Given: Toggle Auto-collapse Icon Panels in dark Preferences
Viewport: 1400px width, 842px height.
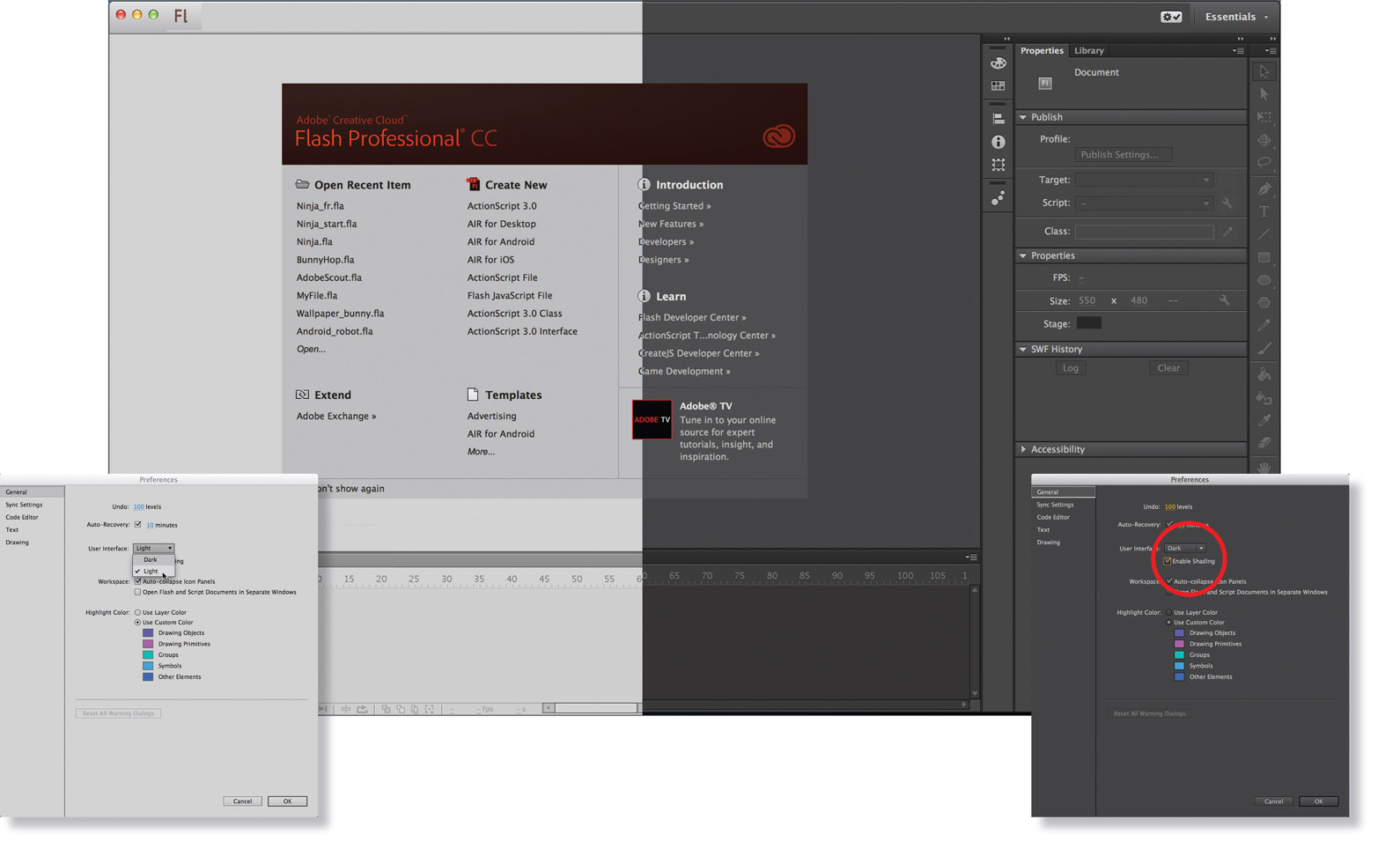Looking at the screenshot, I should tap(1169, 581).
